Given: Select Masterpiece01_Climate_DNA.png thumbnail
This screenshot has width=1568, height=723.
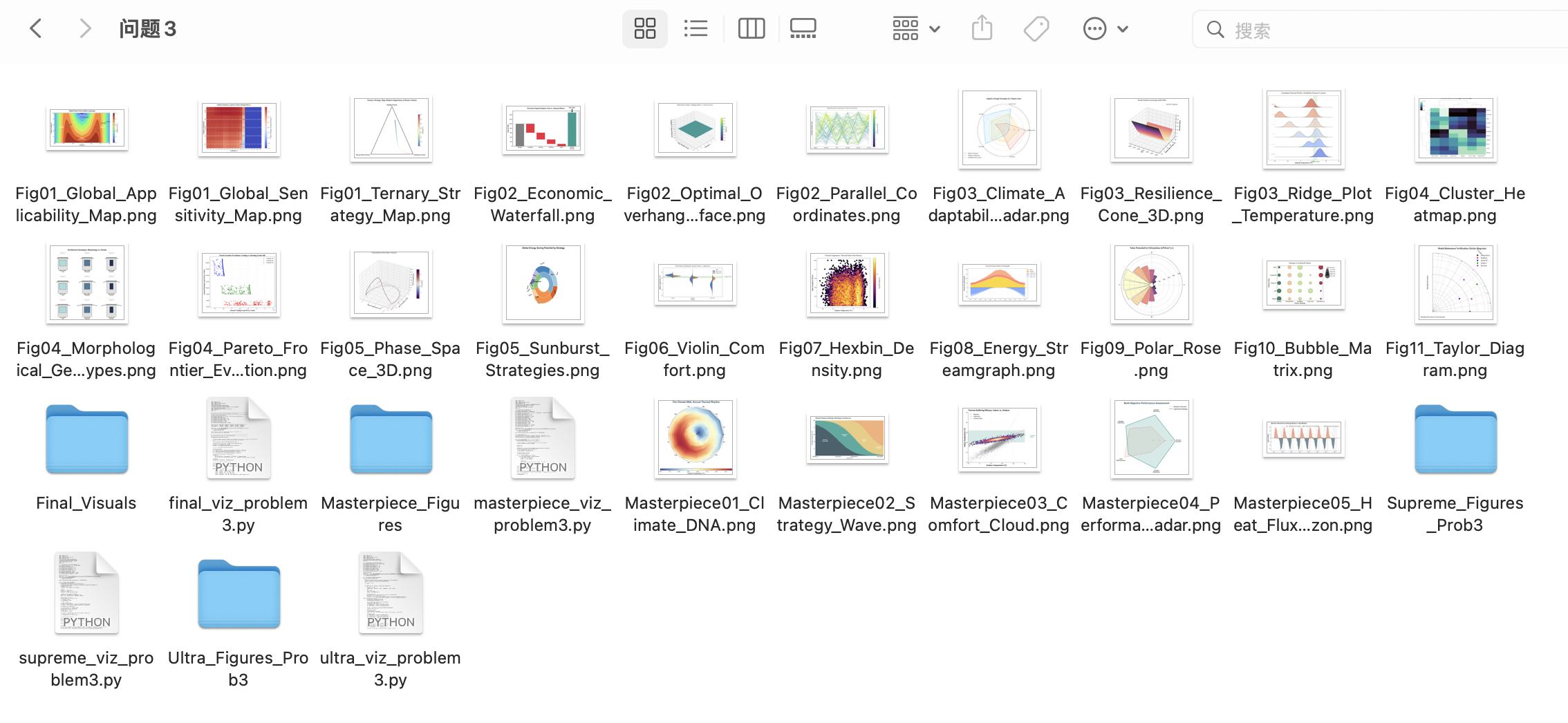Looking at the screenshot, I should pos(695,438).
